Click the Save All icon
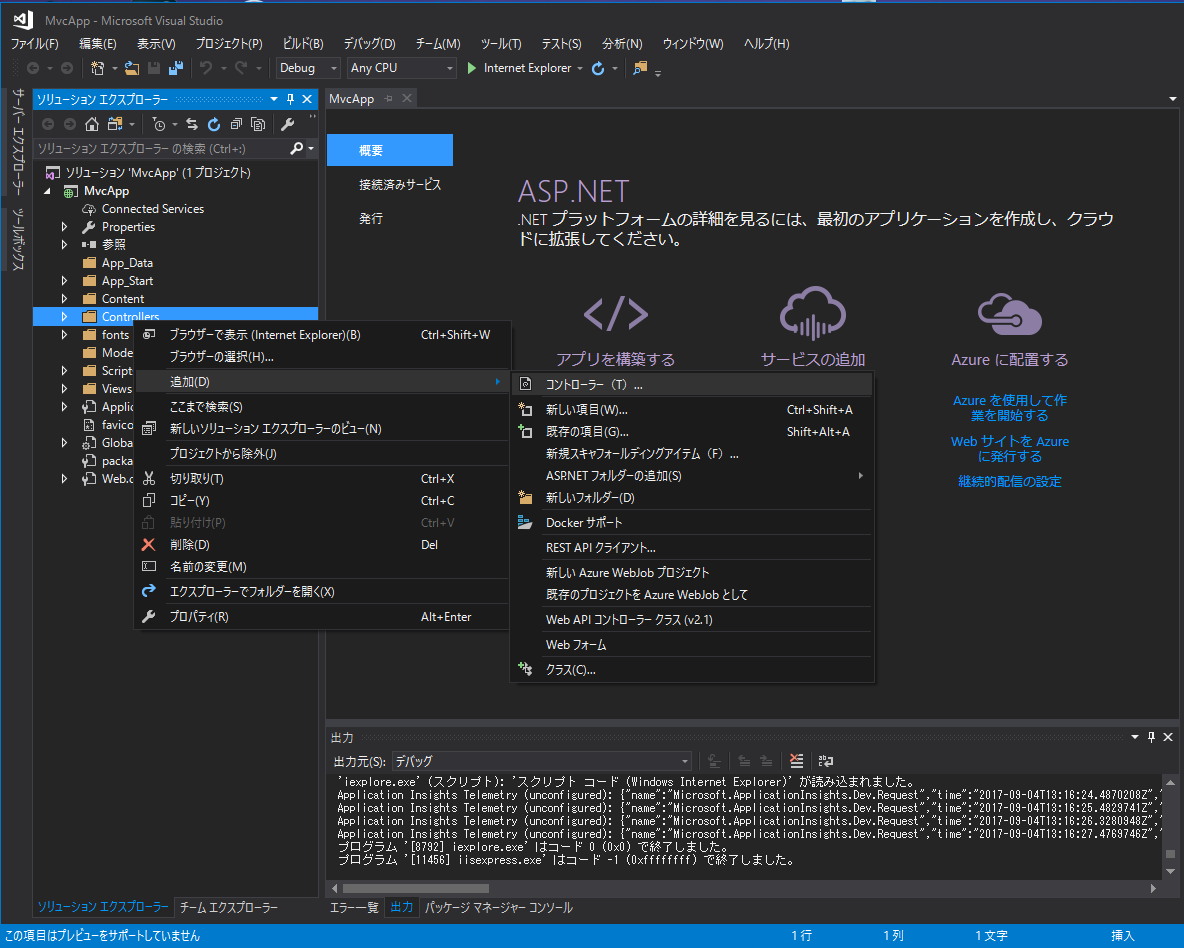1184x948 pixels. click(x=176, y=68)
